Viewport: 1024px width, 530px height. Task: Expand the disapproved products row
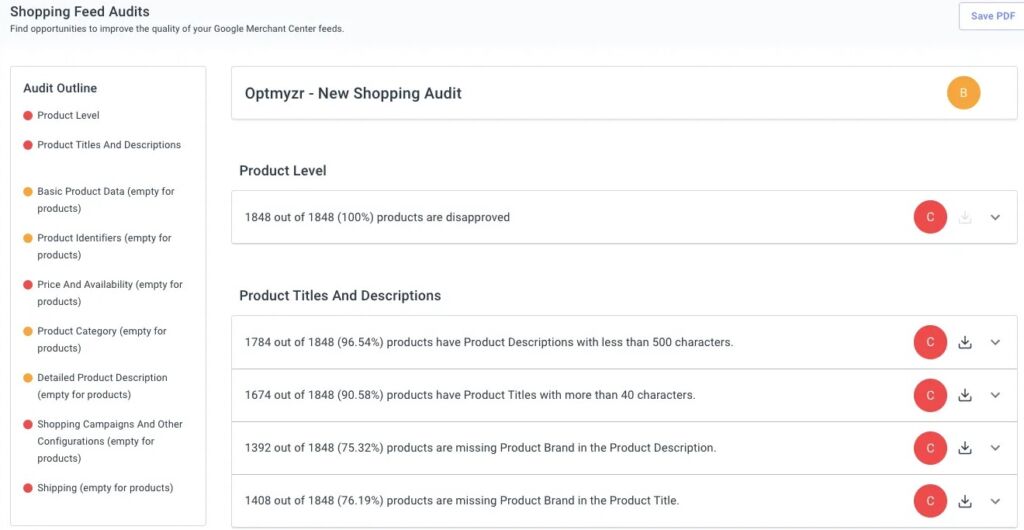(995, 217)
